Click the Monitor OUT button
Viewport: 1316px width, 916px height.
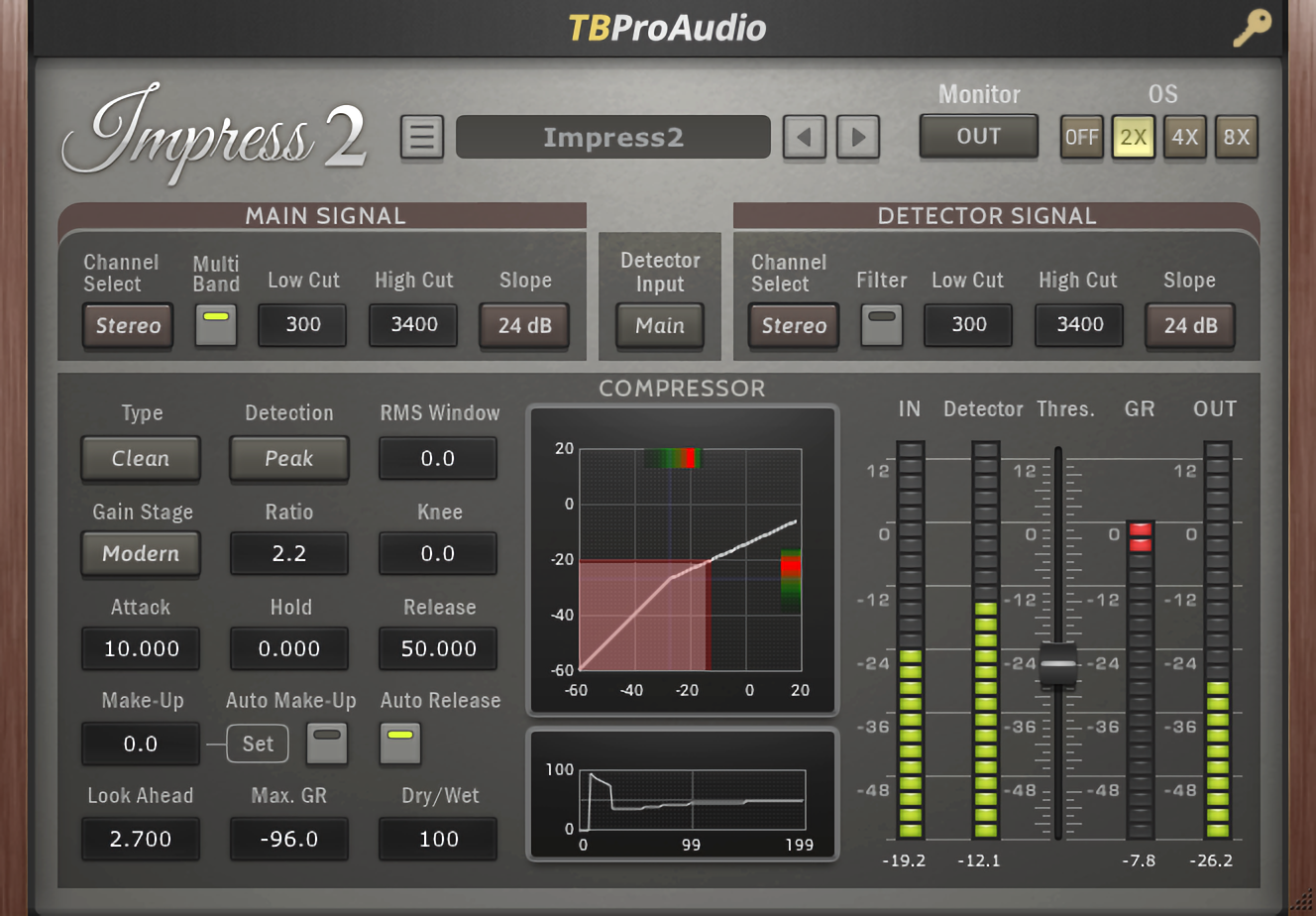(x=978, y=137)
